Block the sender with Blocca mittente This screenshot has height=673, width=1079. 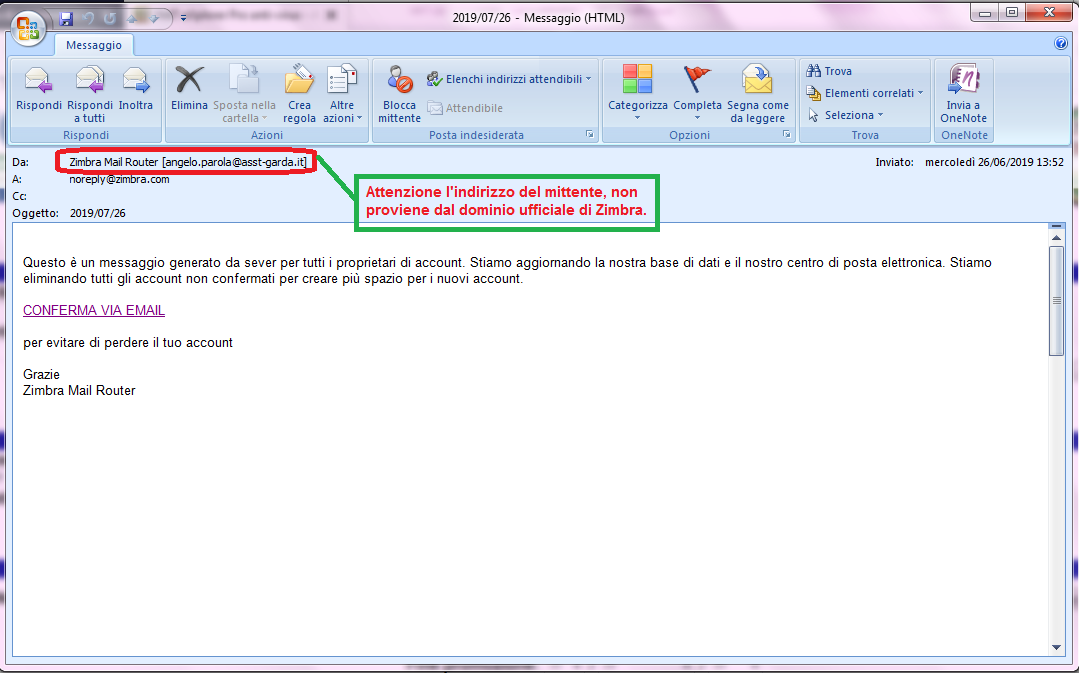399,94
